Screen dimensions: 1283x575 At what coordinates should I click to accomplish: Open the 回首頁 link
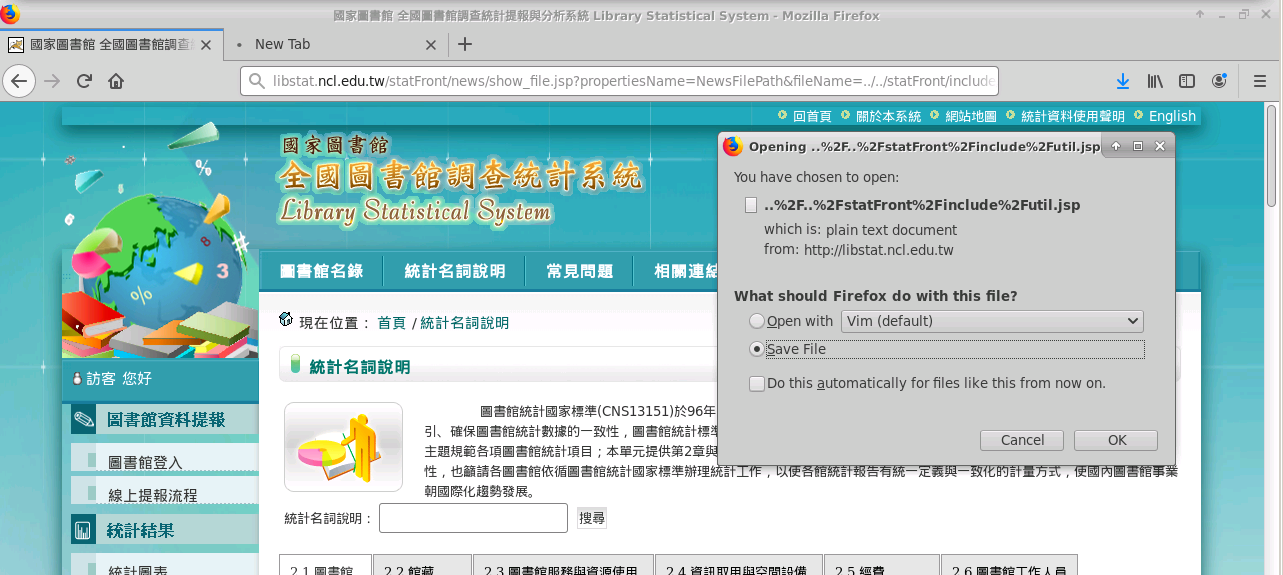(812, 116)
